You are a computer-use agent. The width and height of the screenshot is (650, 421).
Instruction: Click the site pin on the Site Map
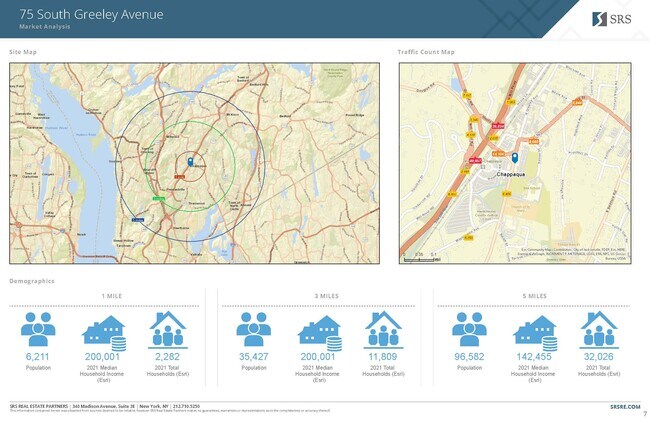tap(190, 162)
